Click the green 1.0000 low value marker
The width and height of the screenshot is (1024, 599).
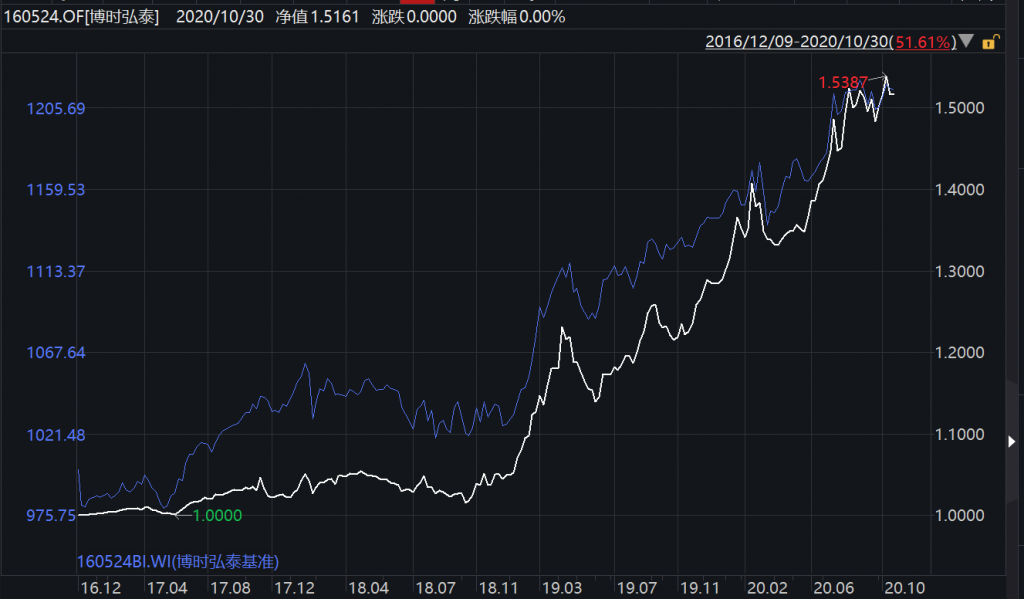(215, 515)
